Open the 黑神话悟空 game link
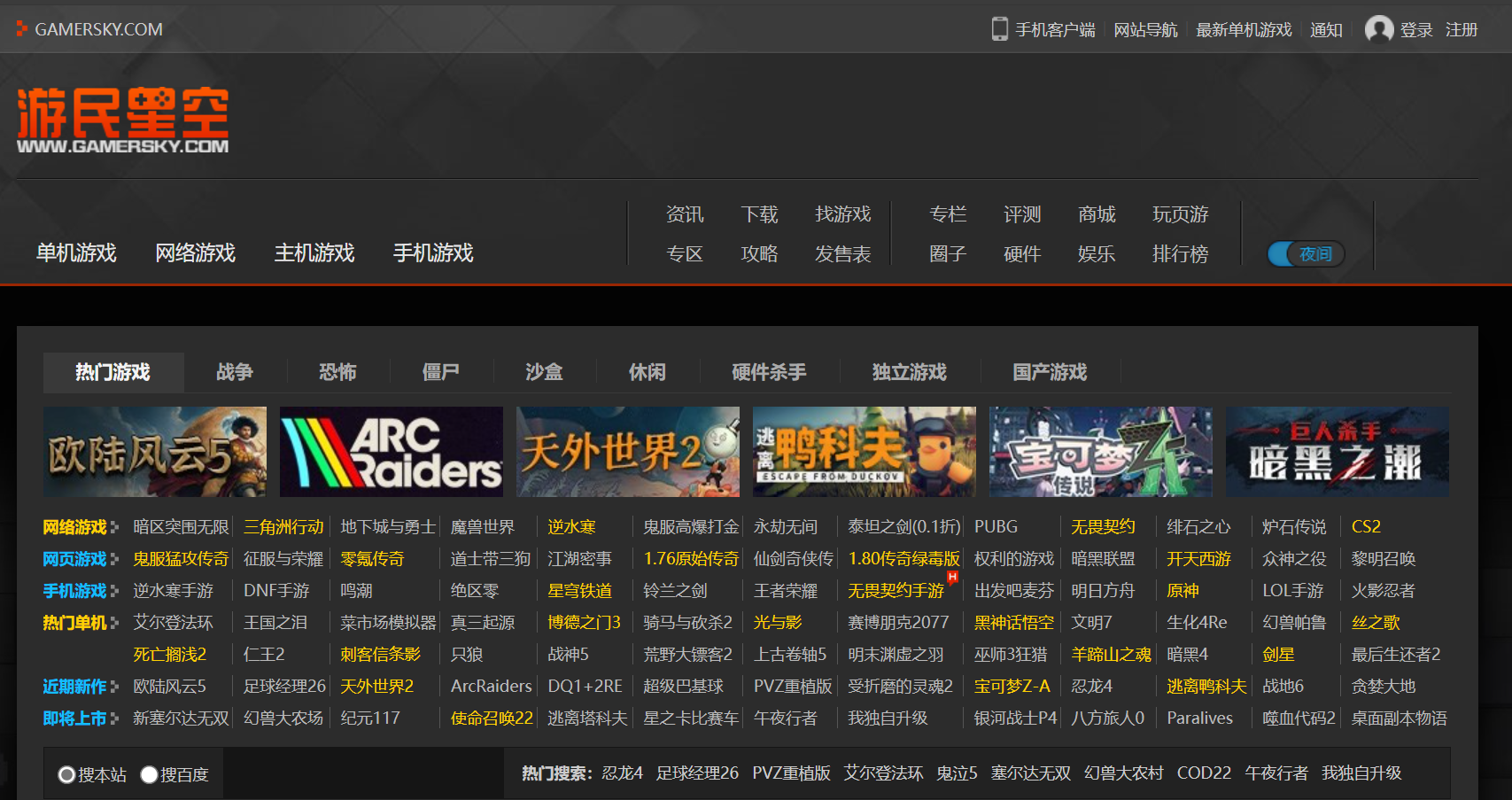 (x=1013, y=623)
